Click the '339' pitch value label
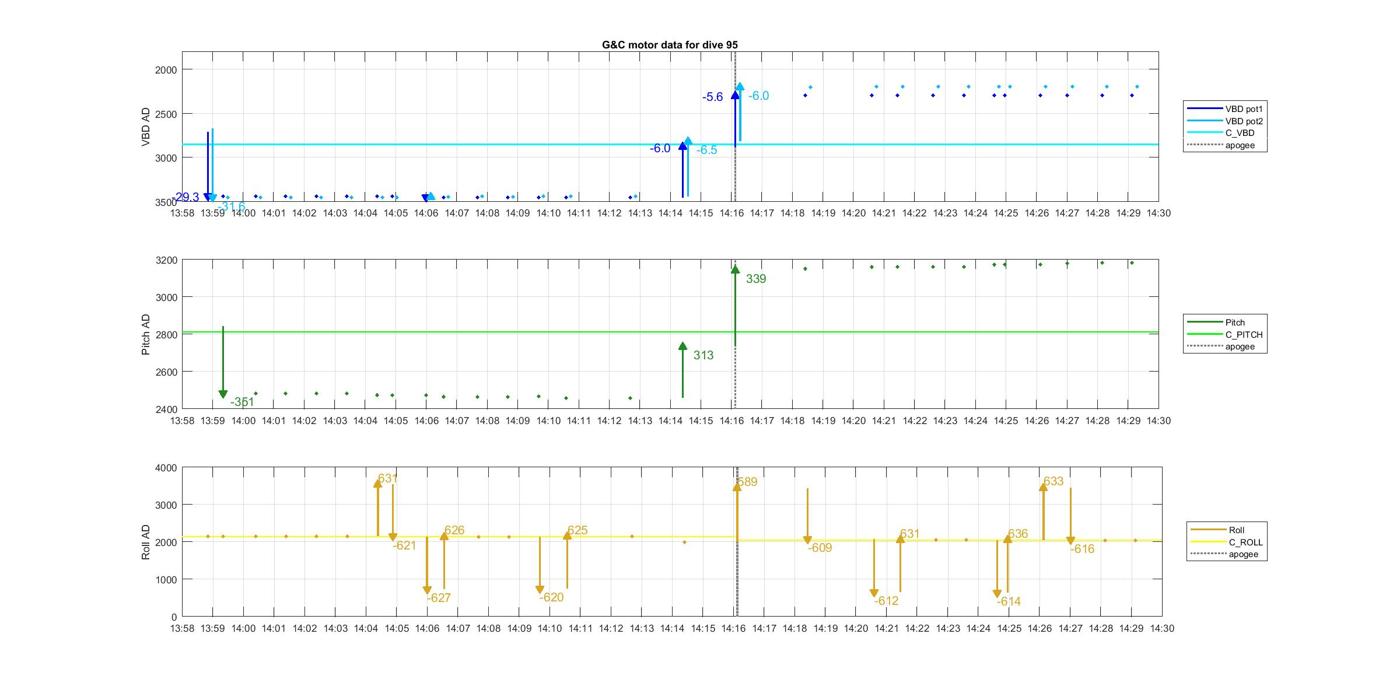Screen dimensions: 1400x693 (756, 279)
